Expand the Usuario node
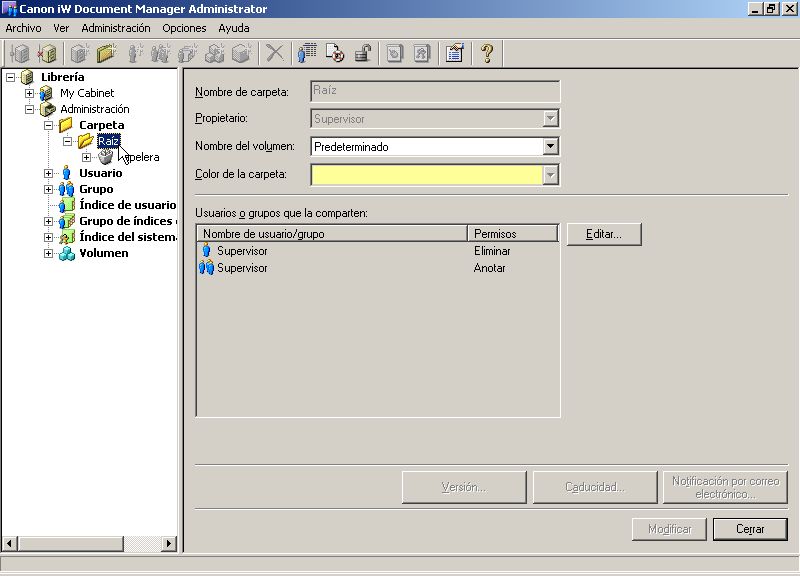The height and width of the screenshot is (576, 800). point(48,173)
